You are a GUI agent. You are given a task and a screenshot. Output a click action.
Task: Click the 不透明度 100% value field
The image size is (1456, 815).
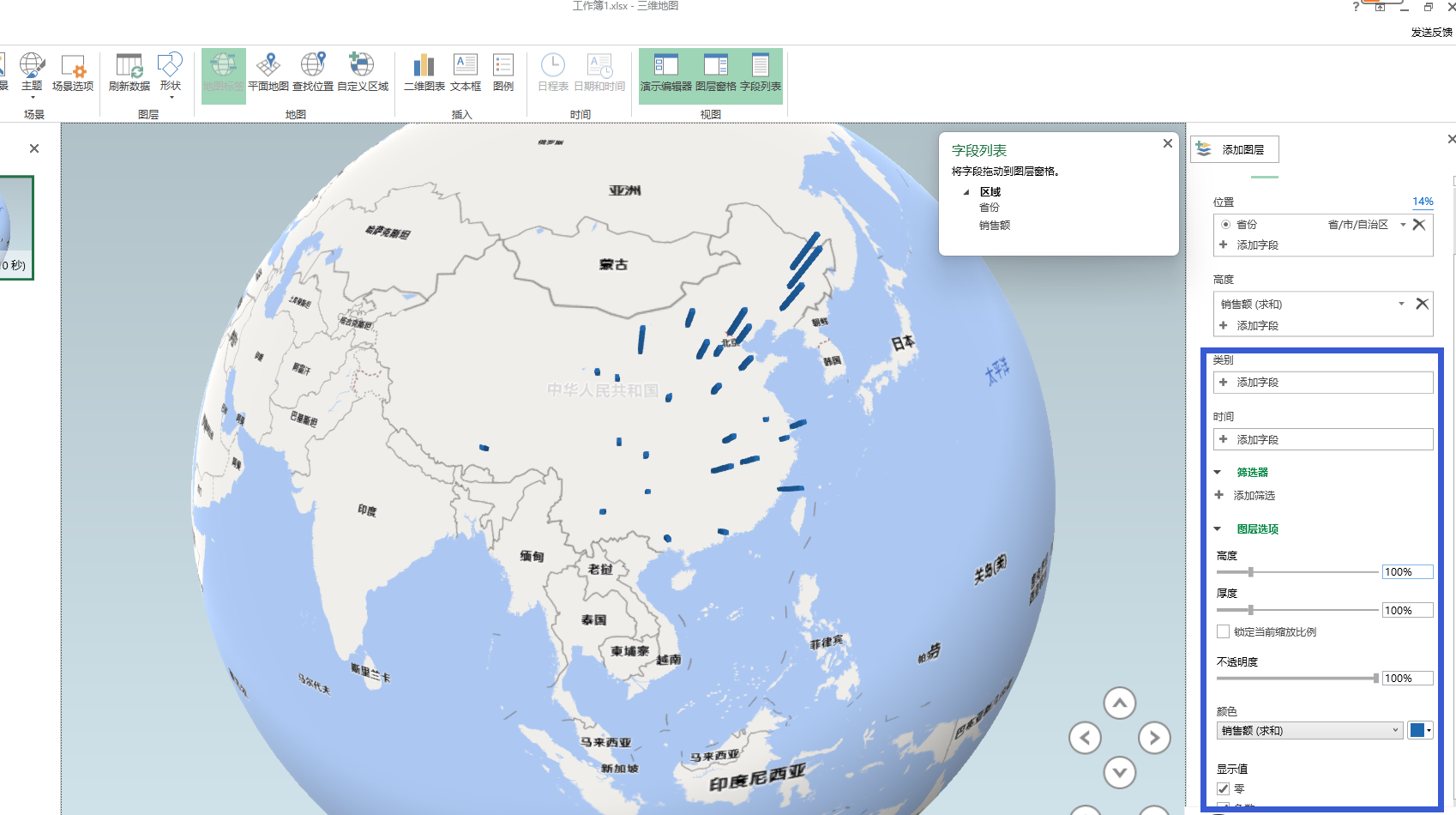pos(1407,679)
